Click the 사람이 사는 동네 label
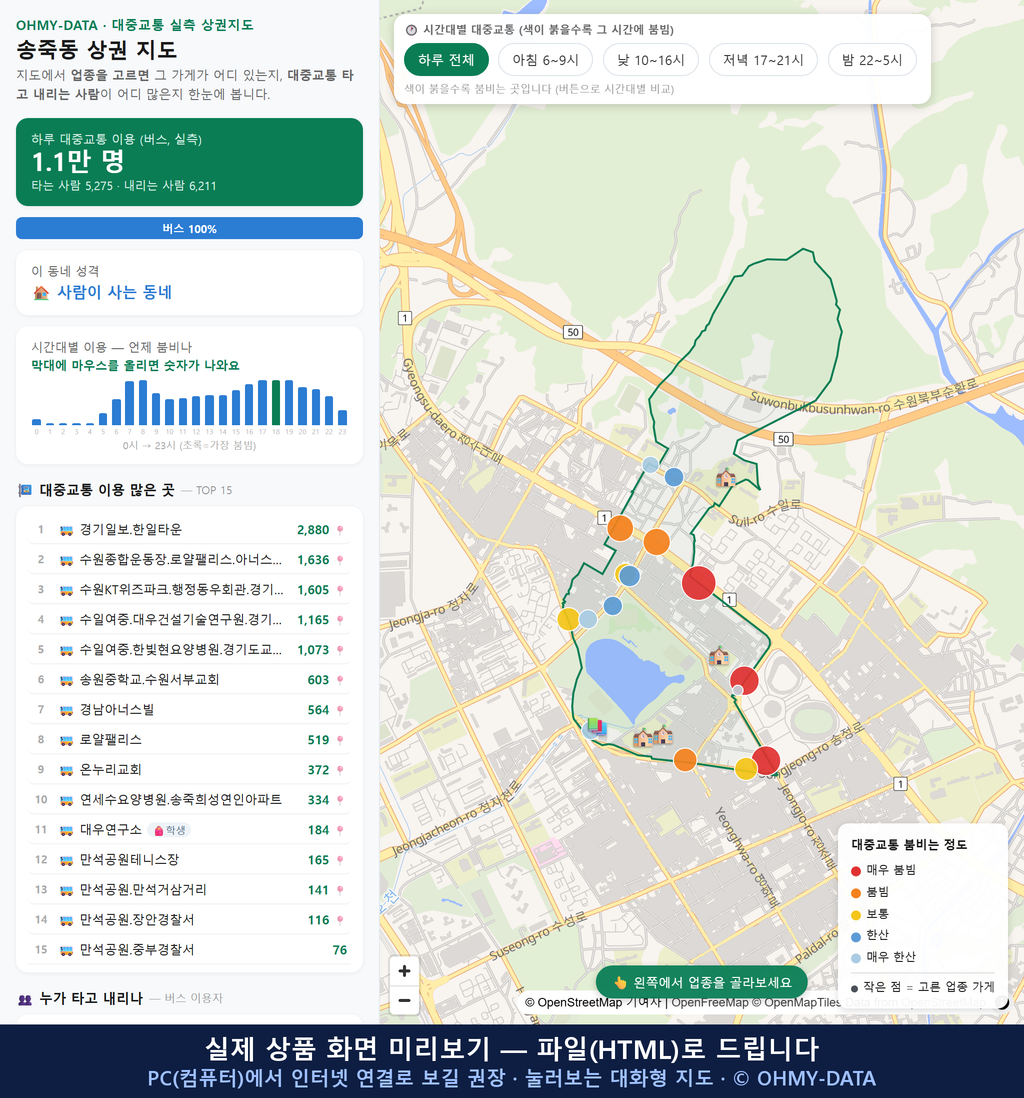The width and height of the screenshot is (1024, 1098). pyautogui.click(x=115, y=293)
